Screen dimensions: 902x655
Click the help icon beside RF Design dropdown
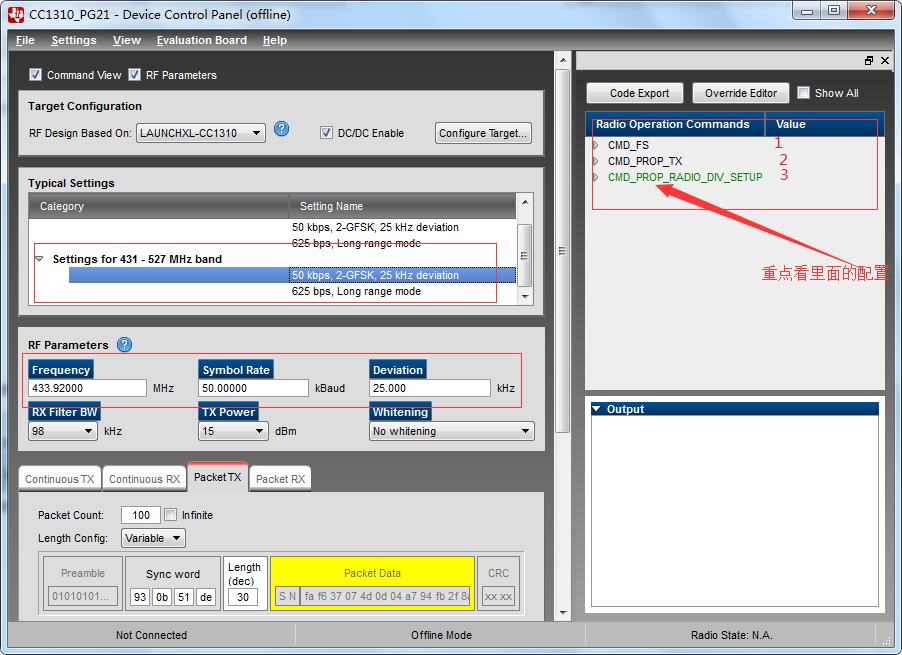pyautogui.click(x=281, y=129)
